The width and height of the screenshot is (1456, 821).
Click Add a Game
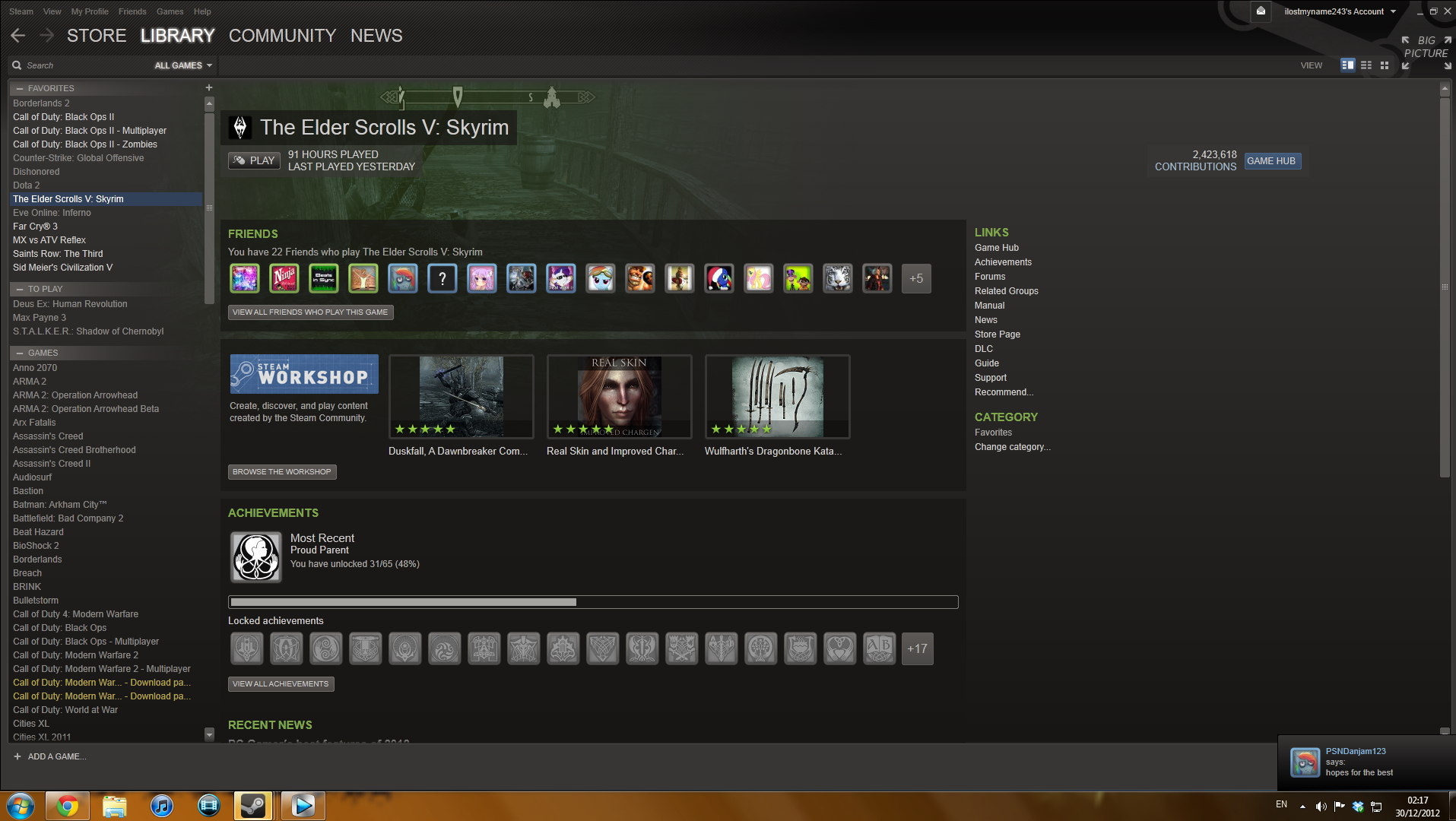[50, 757]
